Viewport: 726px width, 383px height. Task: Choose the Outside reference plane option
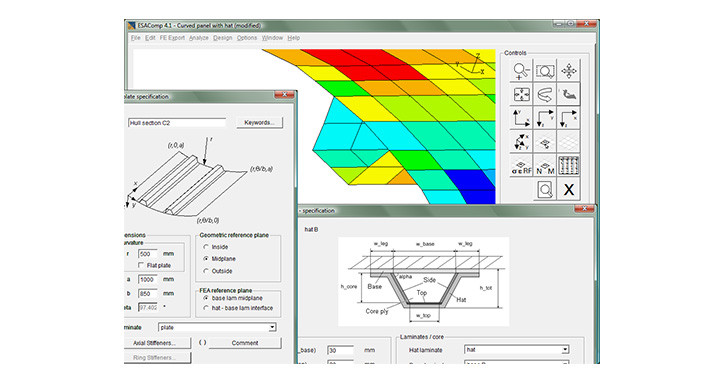tap(206, 271)
